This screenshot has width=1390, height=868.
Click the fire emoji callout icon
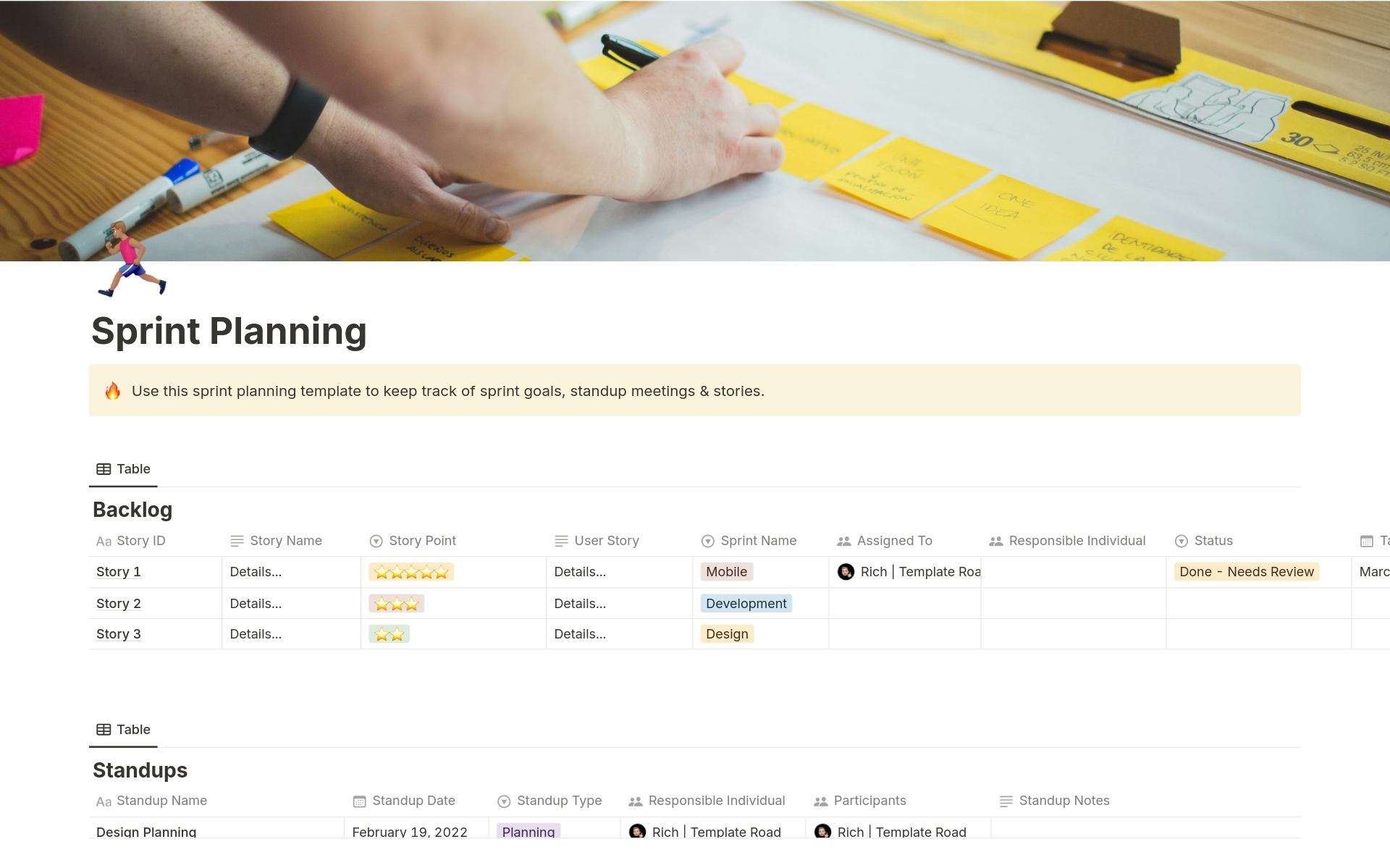point(113,391)
